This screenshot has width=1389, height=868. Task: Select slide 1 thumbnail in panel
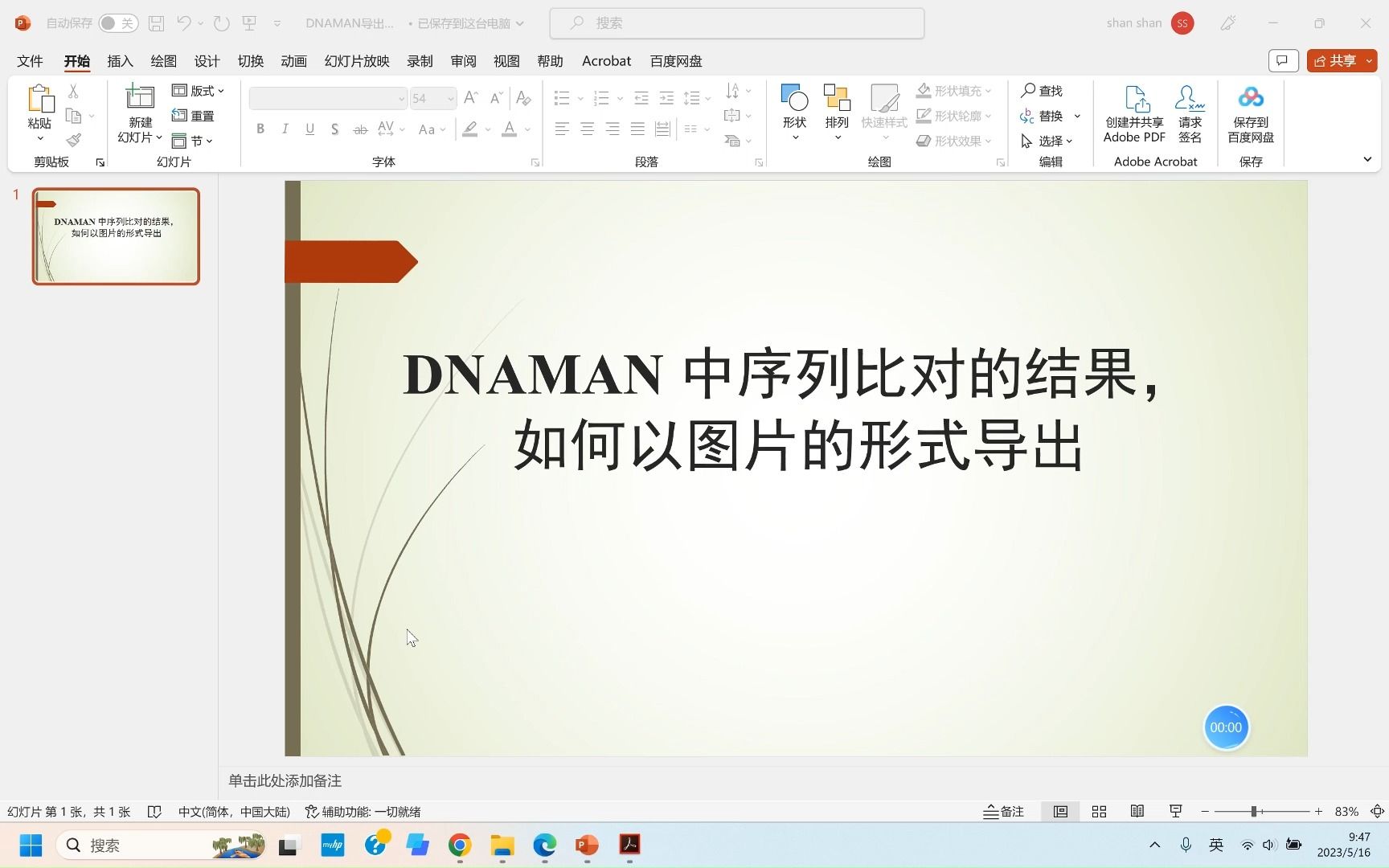click(115, 235)
